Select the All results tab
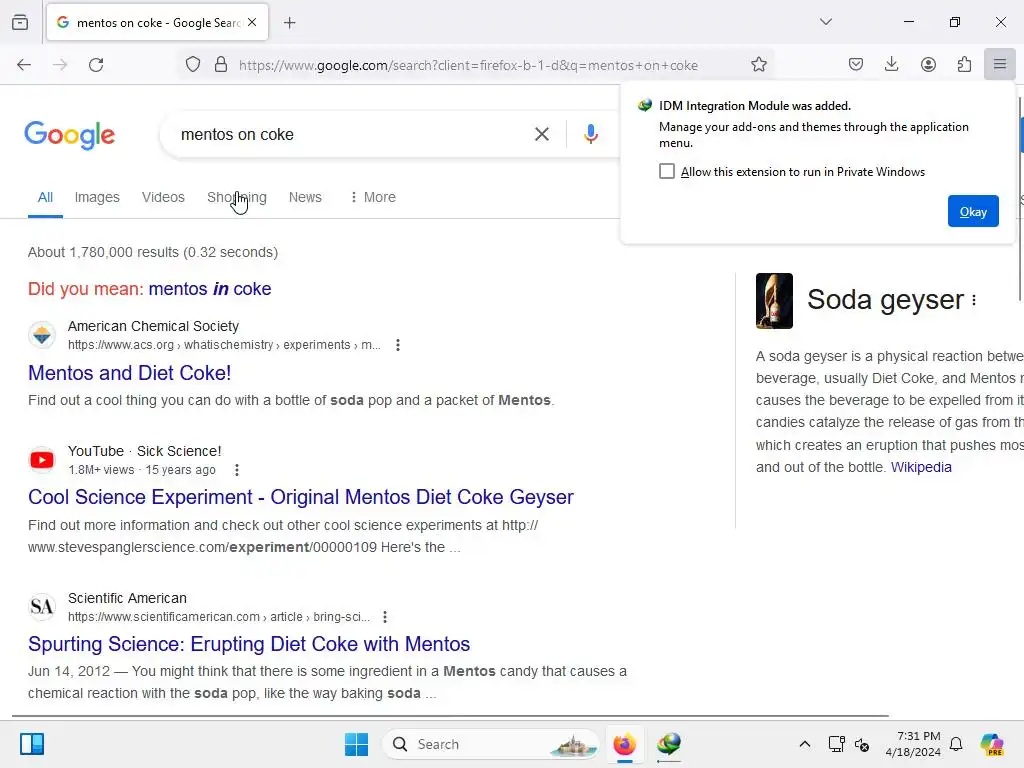This screenshot has width=1024, height=768. (x=45, y=197)
